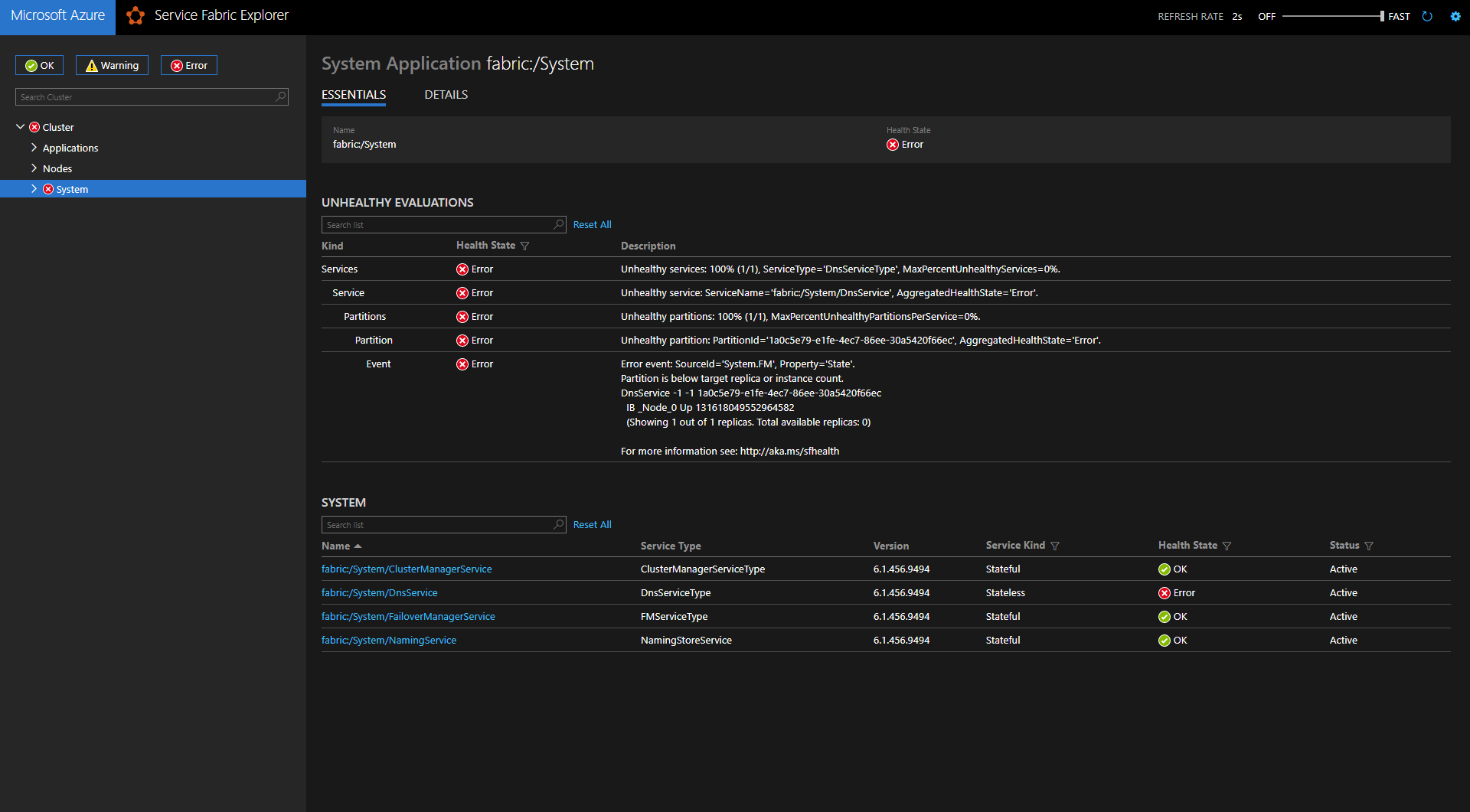The height and width of the screenshot is (812, 1470).
Task: Expand the Nodes tree node
Action: pos(34,168)
